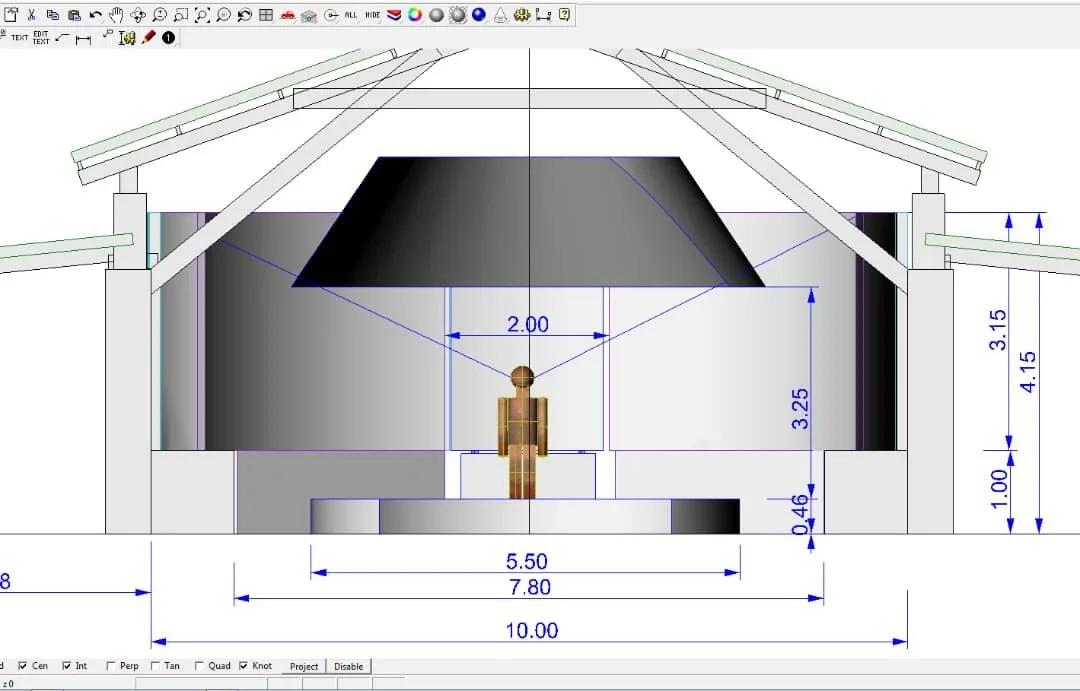This screenshot has width=1080, height=691.
Task: Select the 7.80 dimension text
Action: tap(529, 587)
